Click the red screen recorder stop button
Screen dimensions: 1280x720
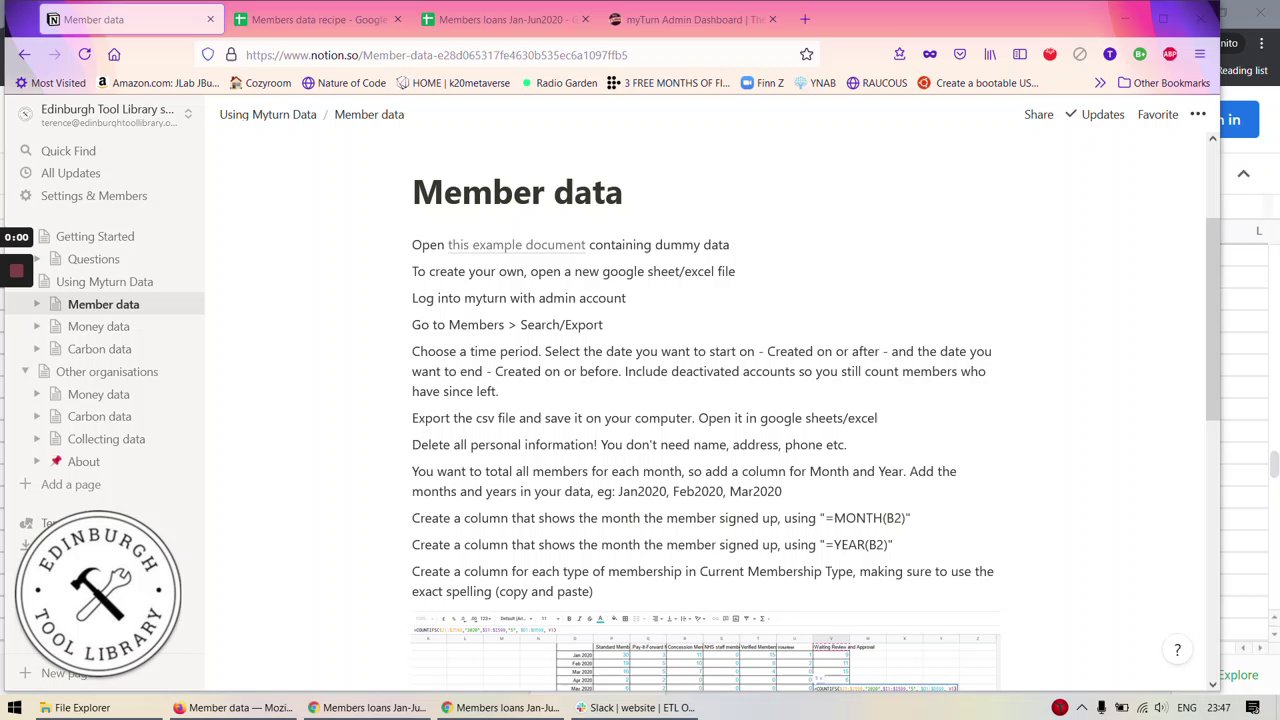[16, 270]
